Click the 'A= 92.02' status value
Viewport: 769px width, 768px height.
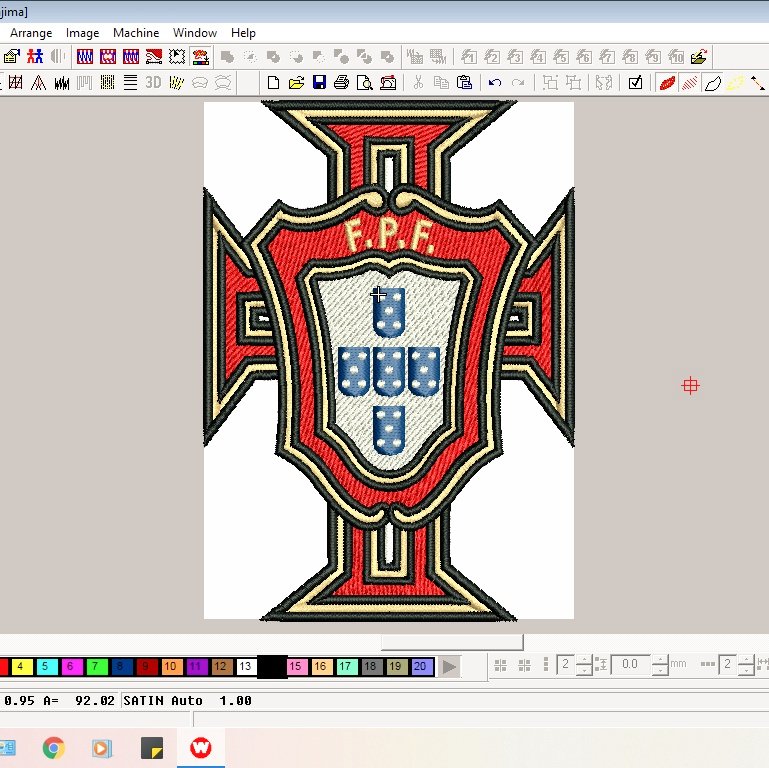pyautogui.click(x=79, y=701)
